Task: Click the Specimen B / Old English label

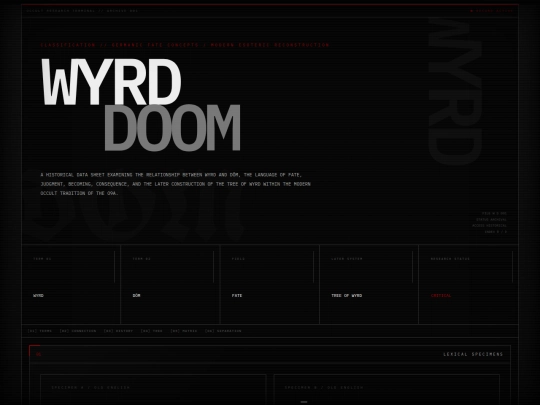Action: pyautogui.click(x=324, y=387)
